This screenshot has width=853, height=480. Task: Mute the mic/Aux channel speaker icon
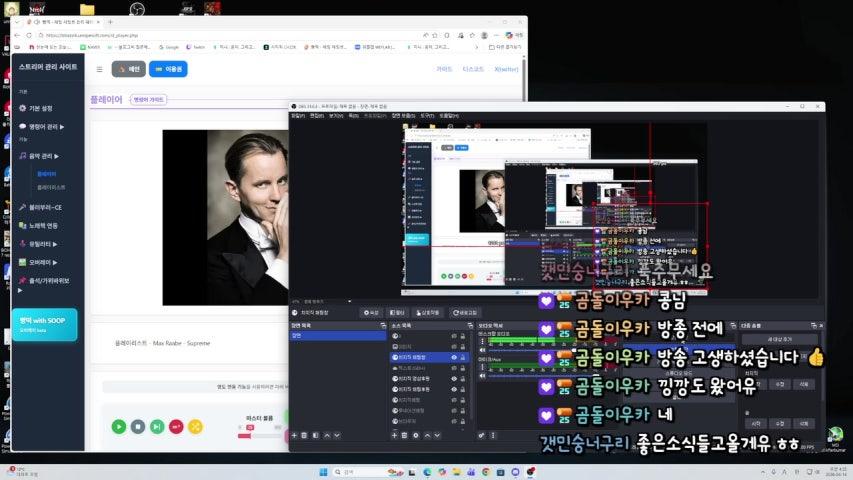[482, 376]
